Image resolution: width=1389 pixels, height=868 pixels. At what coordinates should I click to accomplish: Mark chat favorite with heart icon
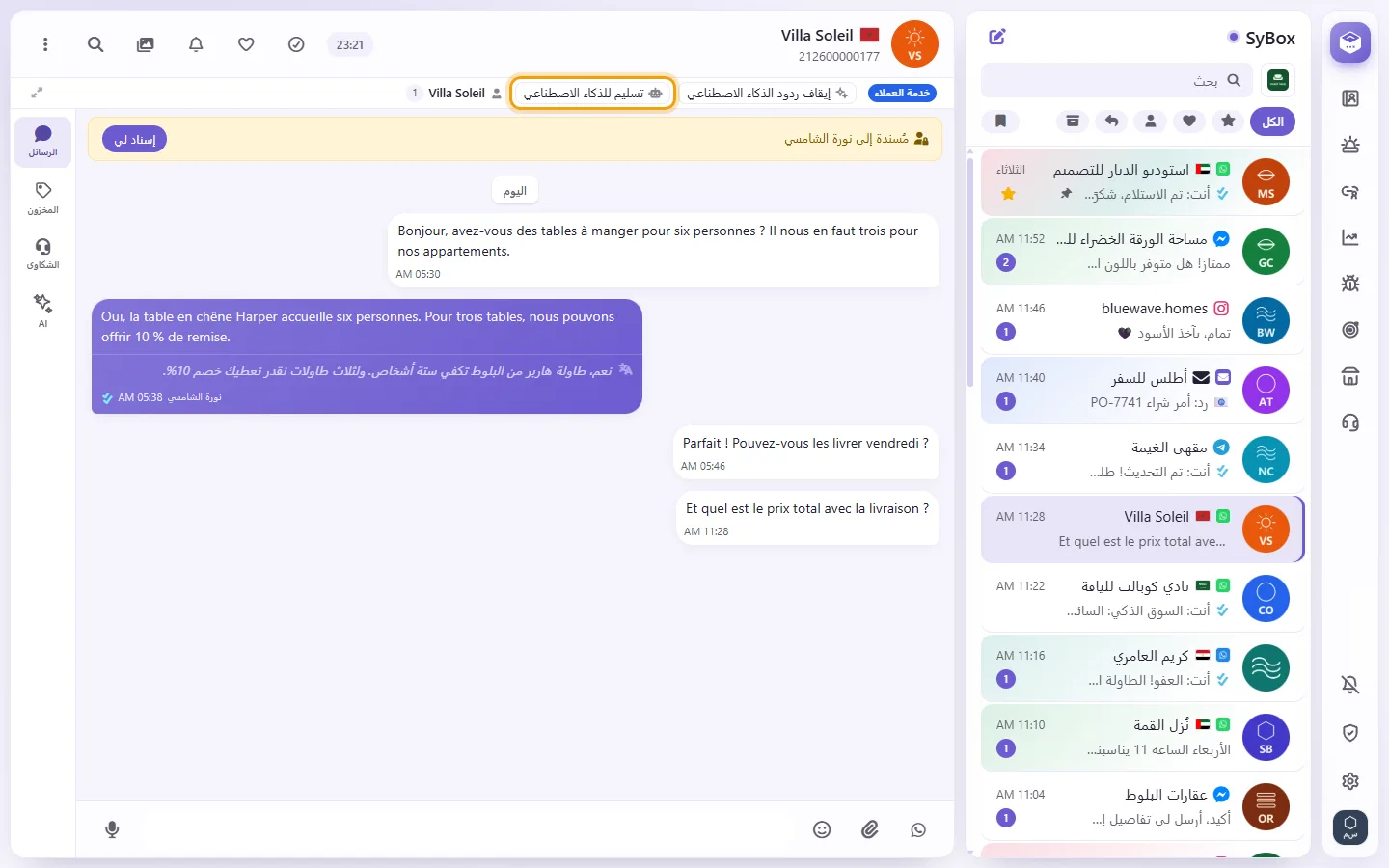coord(246,44)
